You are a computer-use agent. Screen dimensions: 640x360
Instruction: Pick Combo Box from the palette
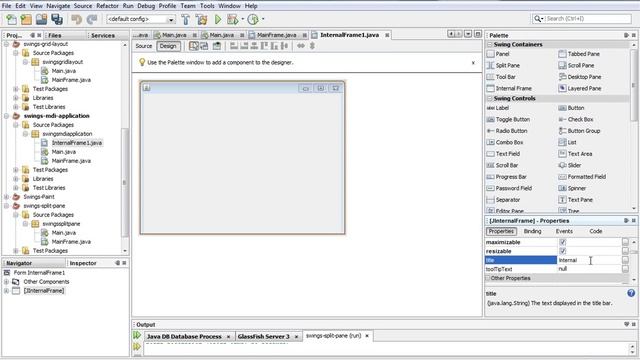[505, 142]
